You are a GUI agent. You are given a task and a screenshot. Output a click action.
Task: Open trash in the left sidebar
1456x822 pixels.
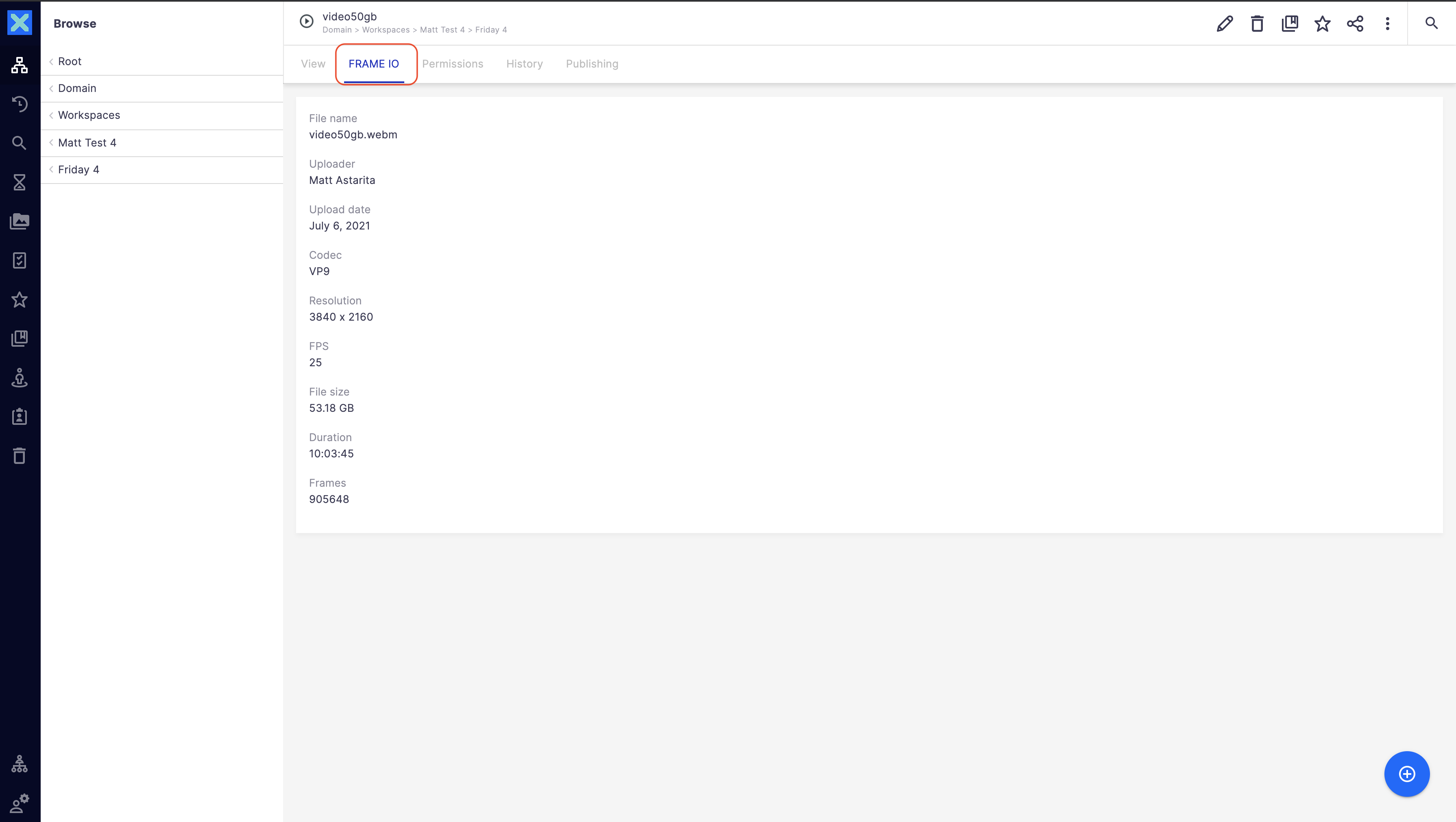[x=20, y=456]
